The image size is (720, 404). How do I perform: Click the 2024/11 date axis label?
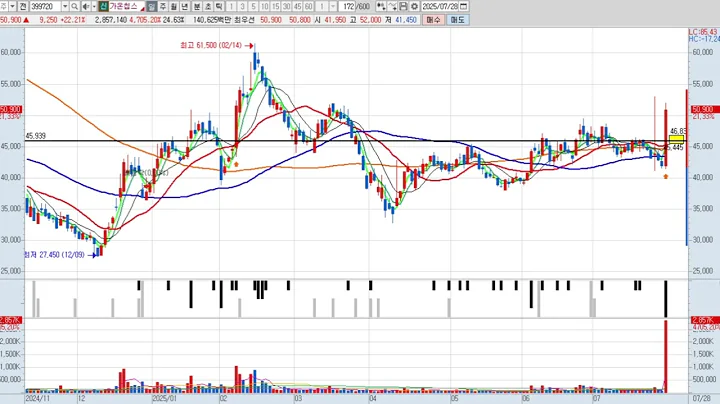pos(37,398)
